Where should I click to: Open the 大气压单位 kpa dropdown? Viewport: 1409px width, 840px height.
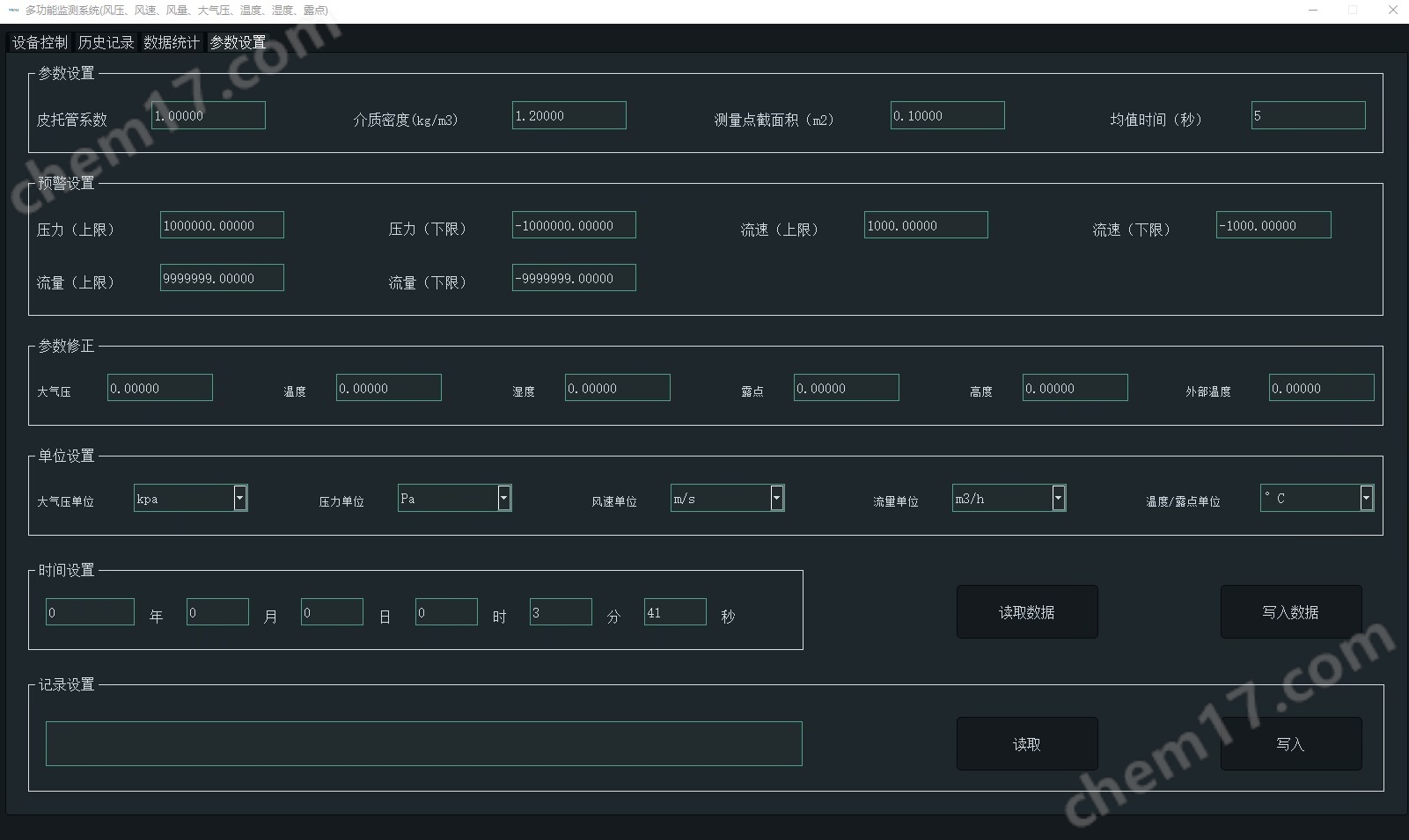tap(239, 498)
